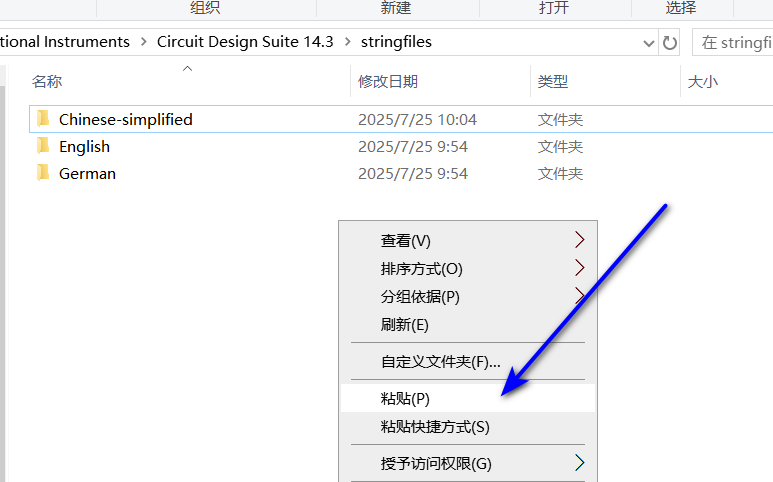Click the stringfiles search box

tap(735, 42)
